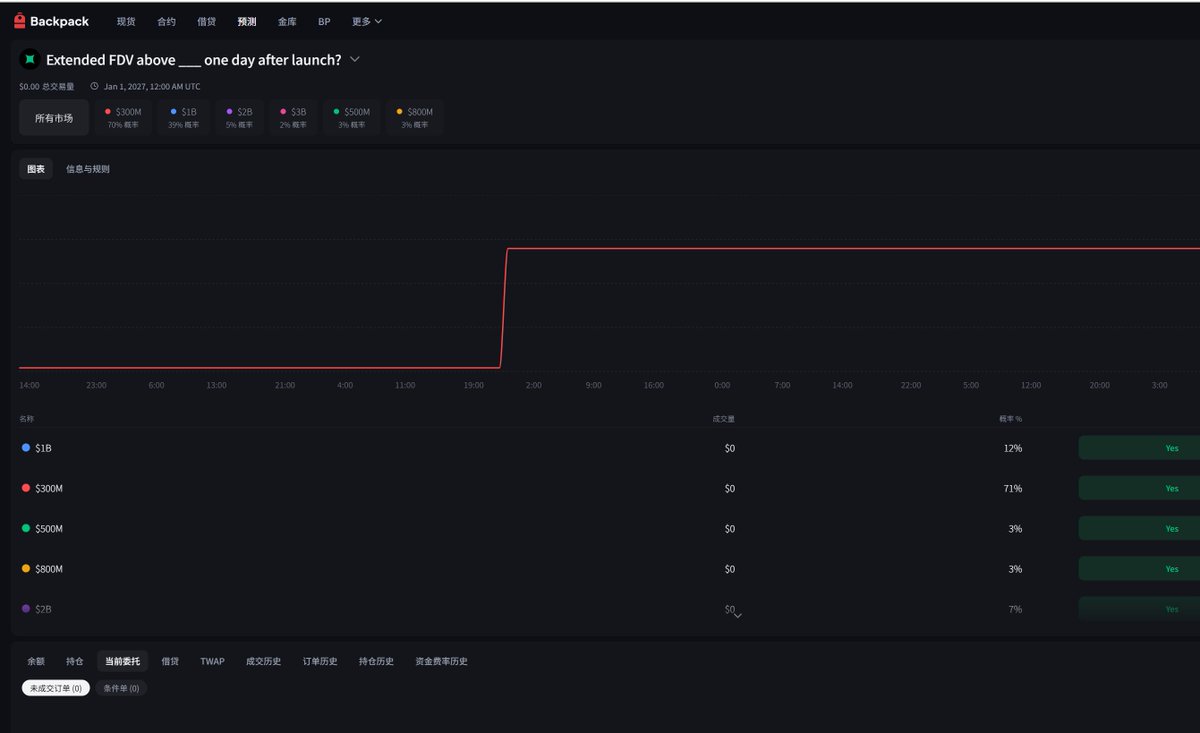Click the $500M row name

49,528
